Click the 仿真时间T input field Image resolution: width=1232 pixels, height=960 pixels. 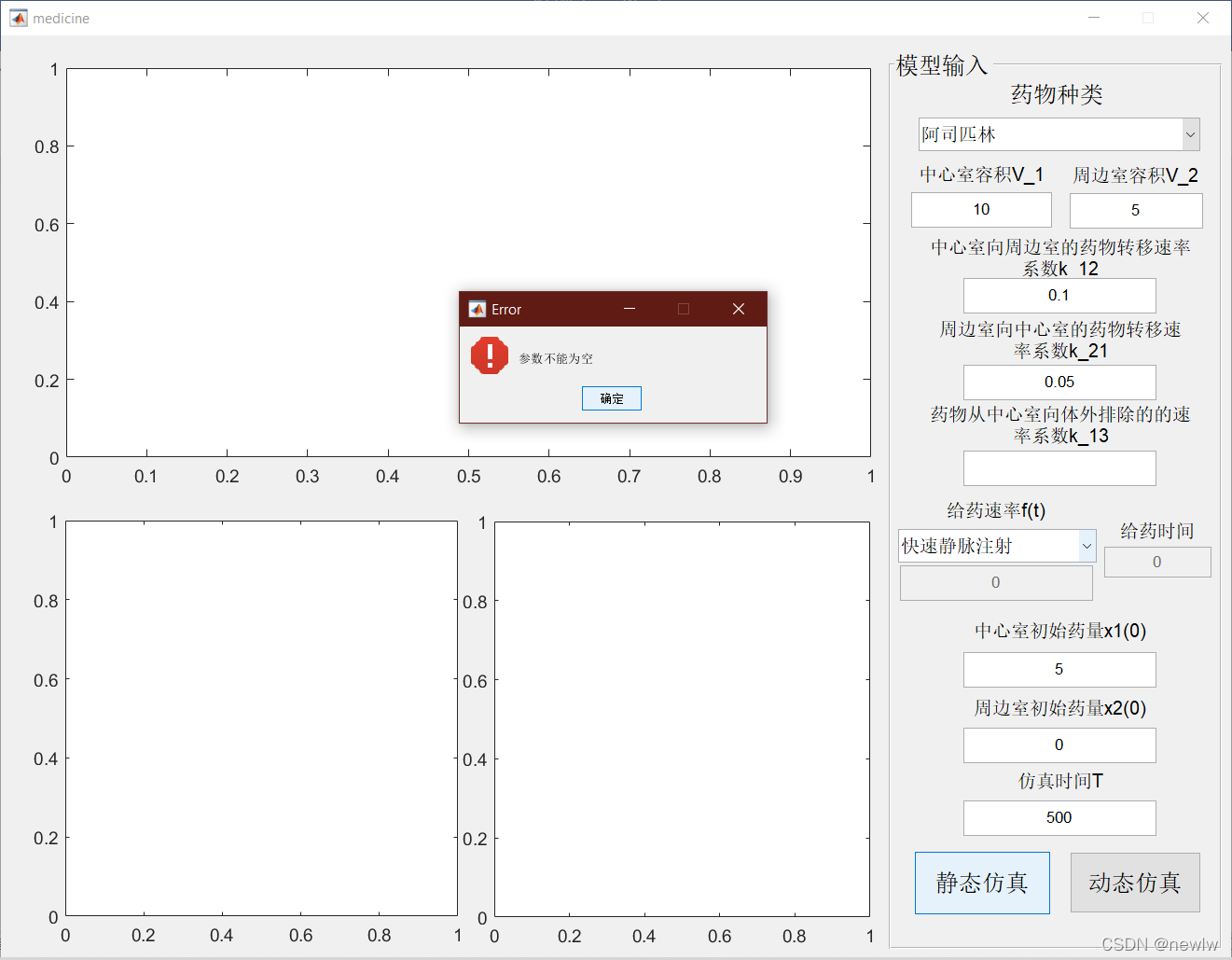pos(1059,818)
